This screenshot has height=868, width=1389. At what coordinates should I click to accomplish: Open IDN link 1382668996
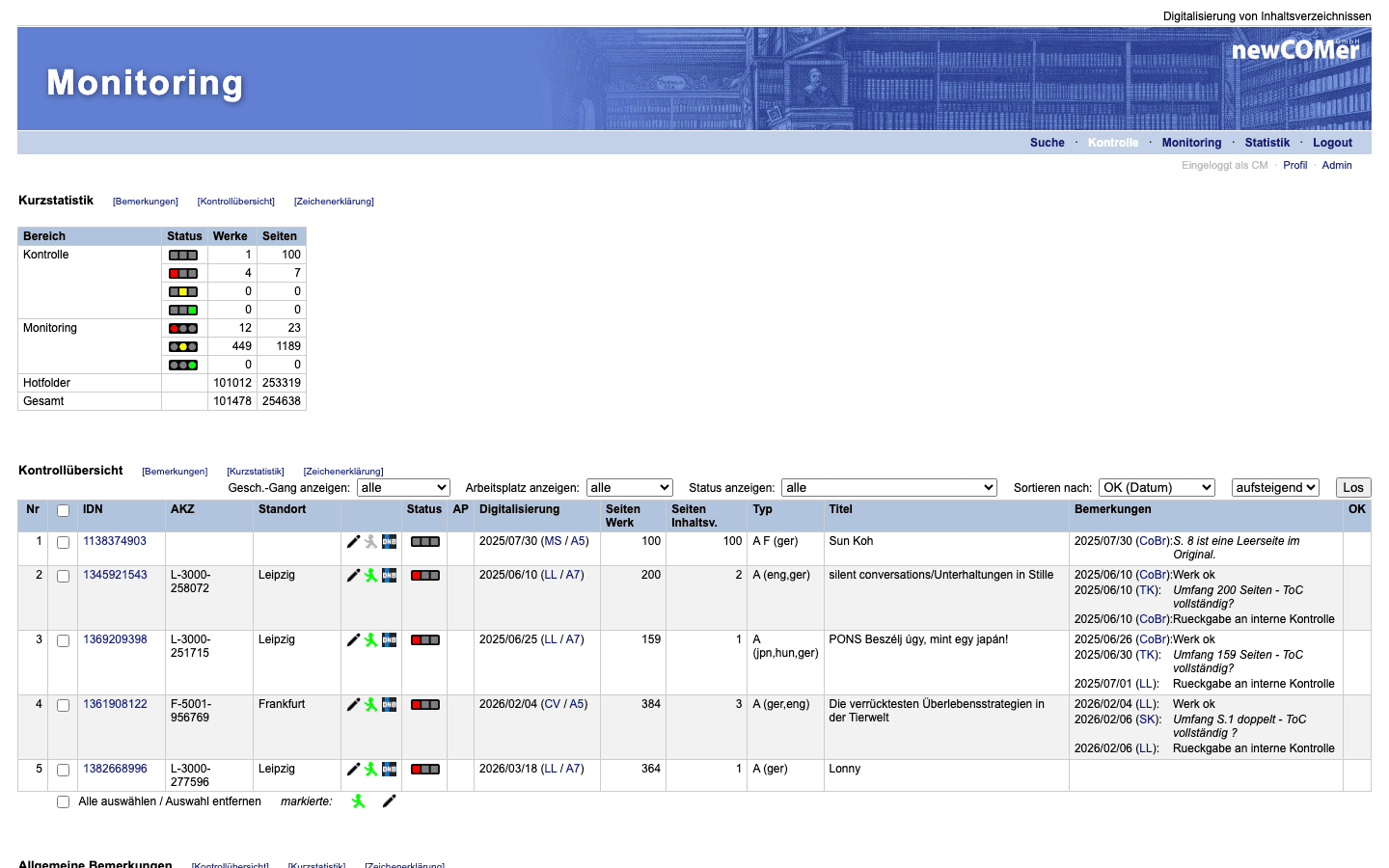tap(115, 769)
